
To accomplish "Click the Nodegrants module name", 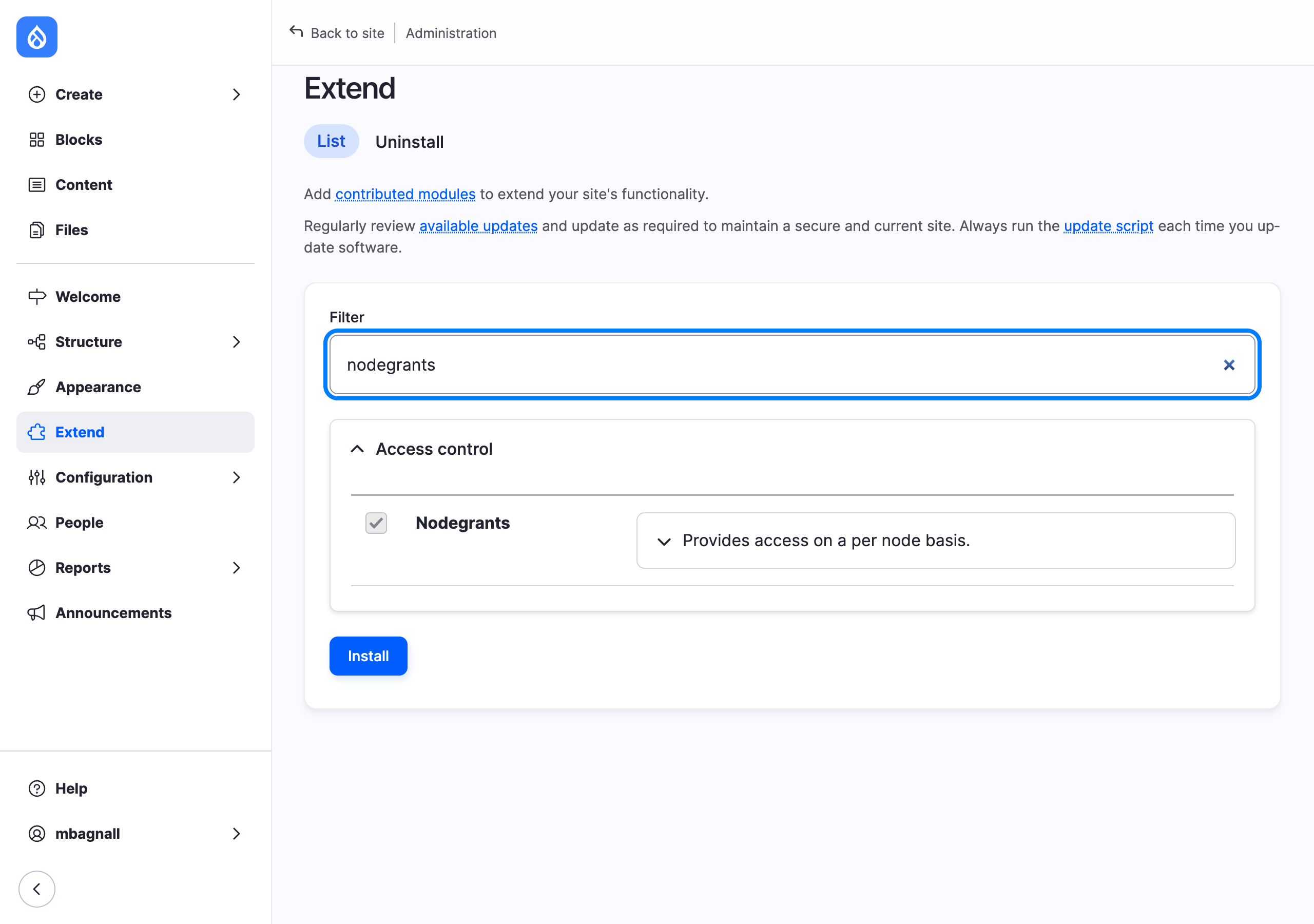I will pyautogui.click(x=462, y=523).
